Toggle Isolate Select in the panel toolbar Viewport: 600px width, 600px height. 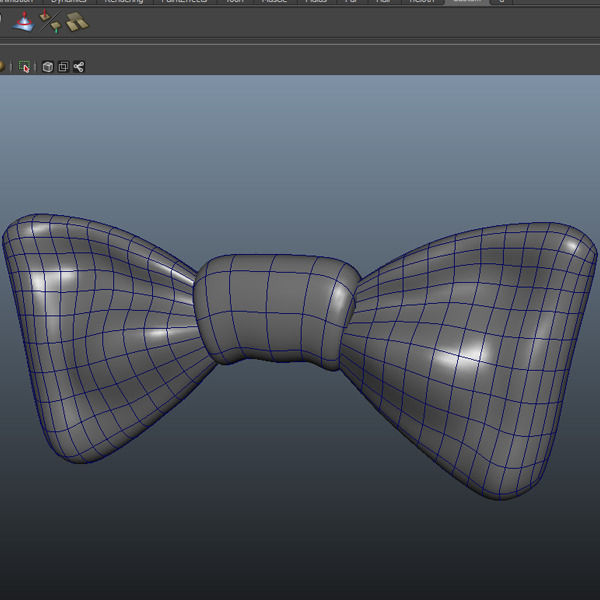[24, 67]
